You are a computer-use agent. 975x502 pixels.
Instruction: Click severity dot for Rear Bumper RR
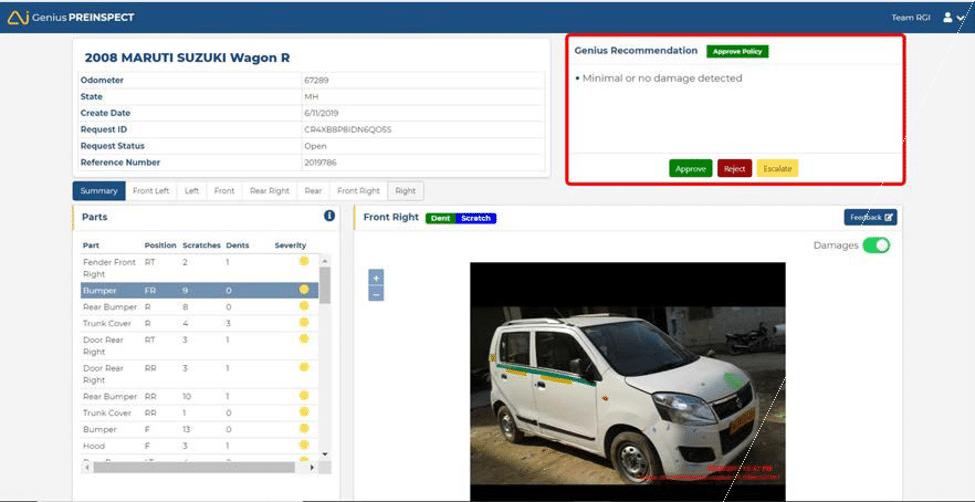[x=304, y=395]
